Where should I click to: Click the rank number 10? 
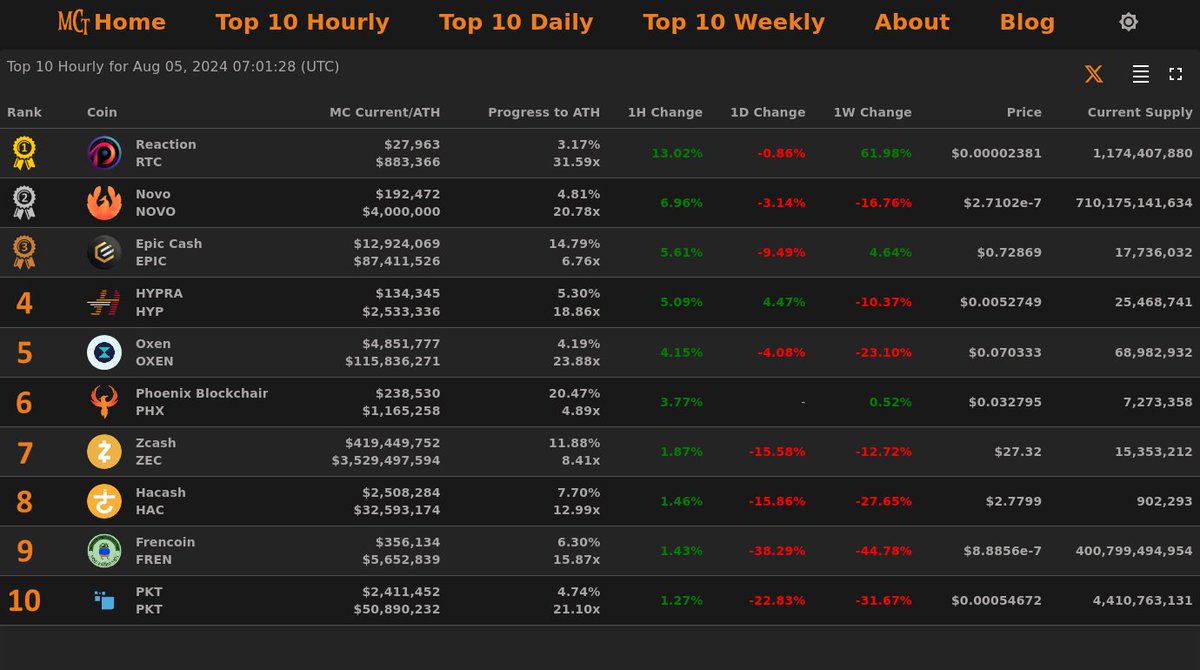(24, 601)
